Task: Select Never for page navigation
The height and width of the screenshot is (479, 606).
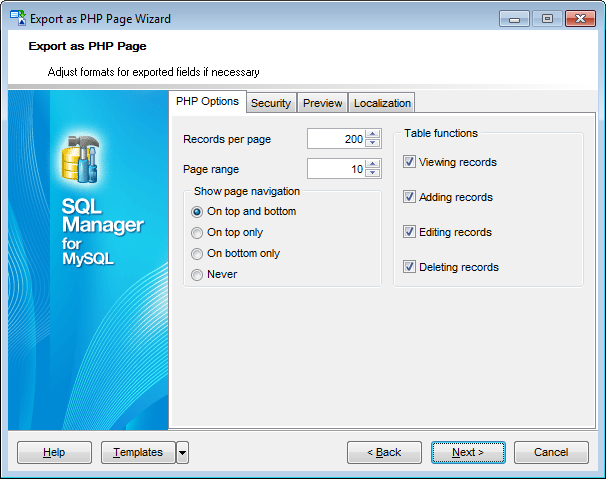Action: (197, 274)
